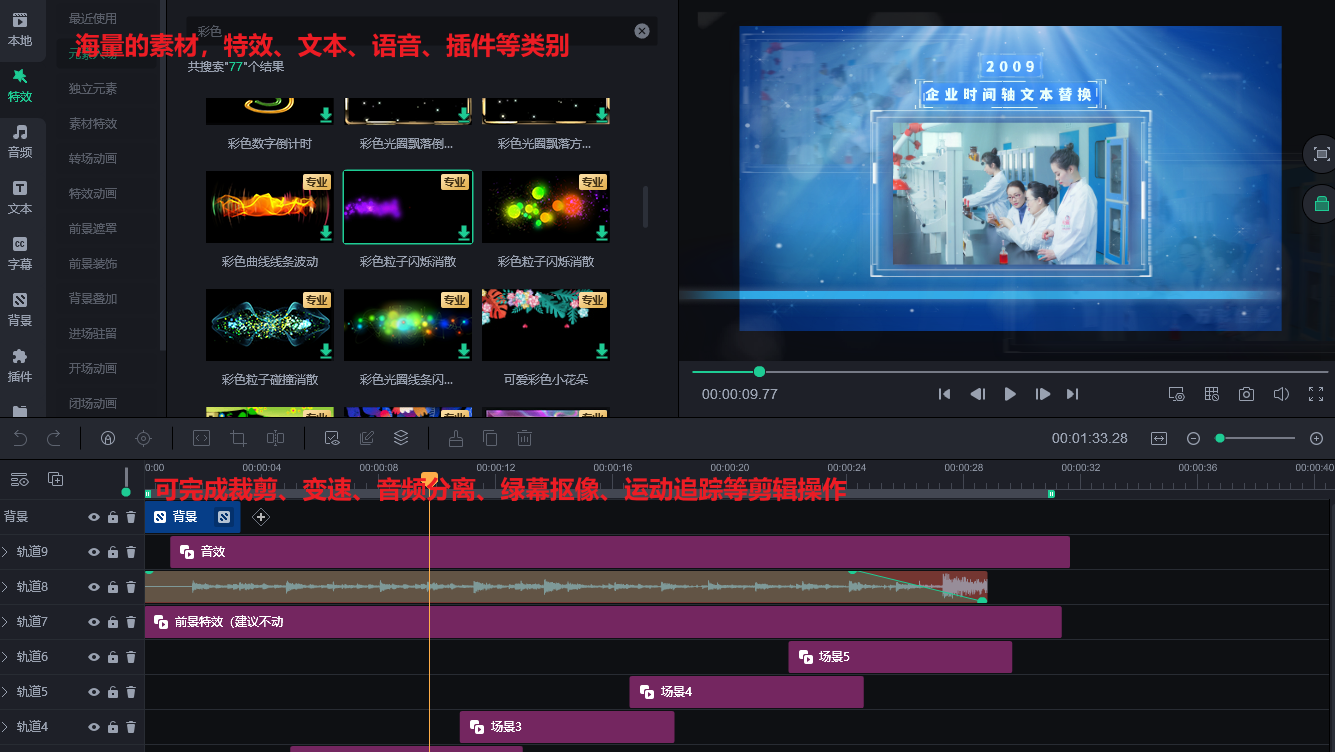Image resolution: width=1335 pixels, height=752 pixels.
Task: Select 转场动画 category
Action: point(93,159)
